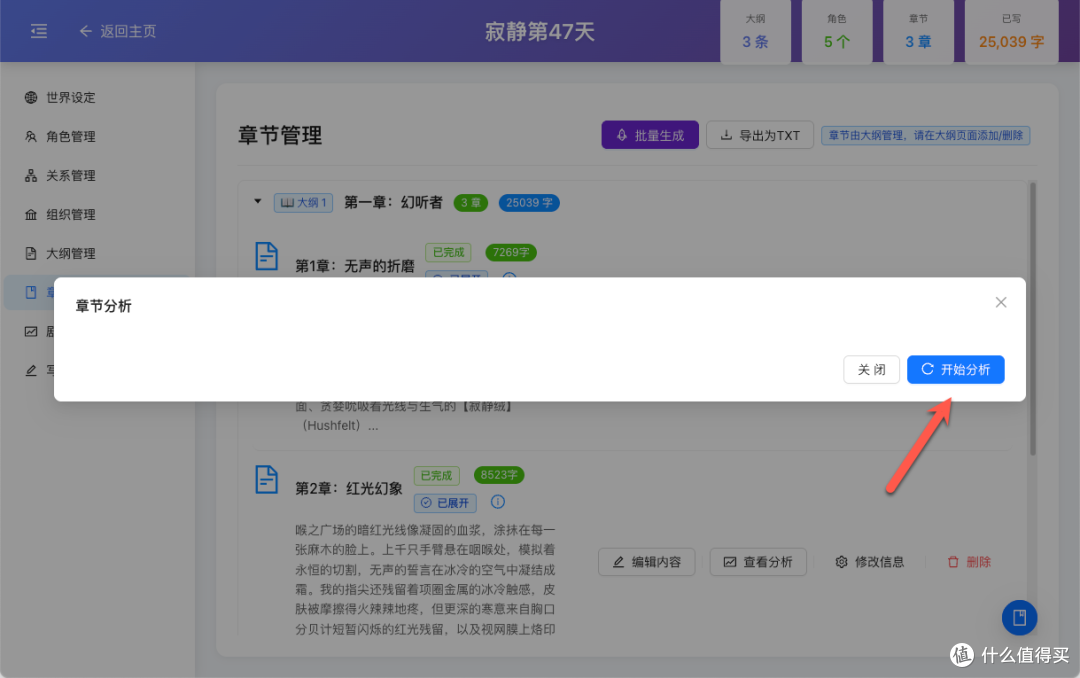
Task: Click the 章节管理 page heading
Action: tap(280, 135)
